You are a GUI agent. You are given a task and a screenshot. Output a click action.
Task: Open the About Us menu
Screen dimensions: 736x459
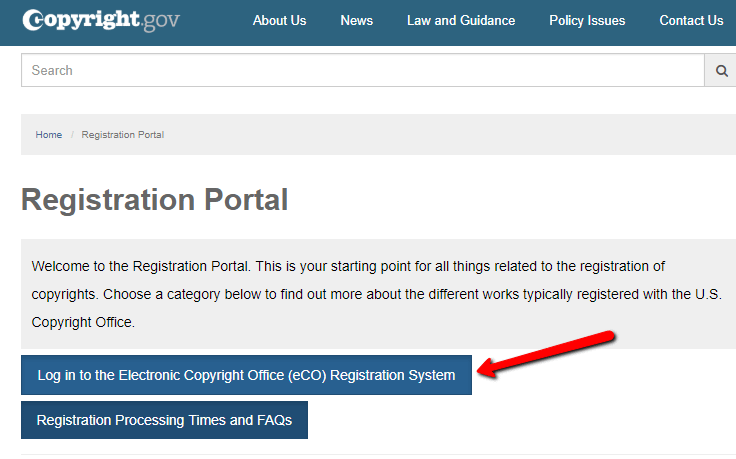279,20
